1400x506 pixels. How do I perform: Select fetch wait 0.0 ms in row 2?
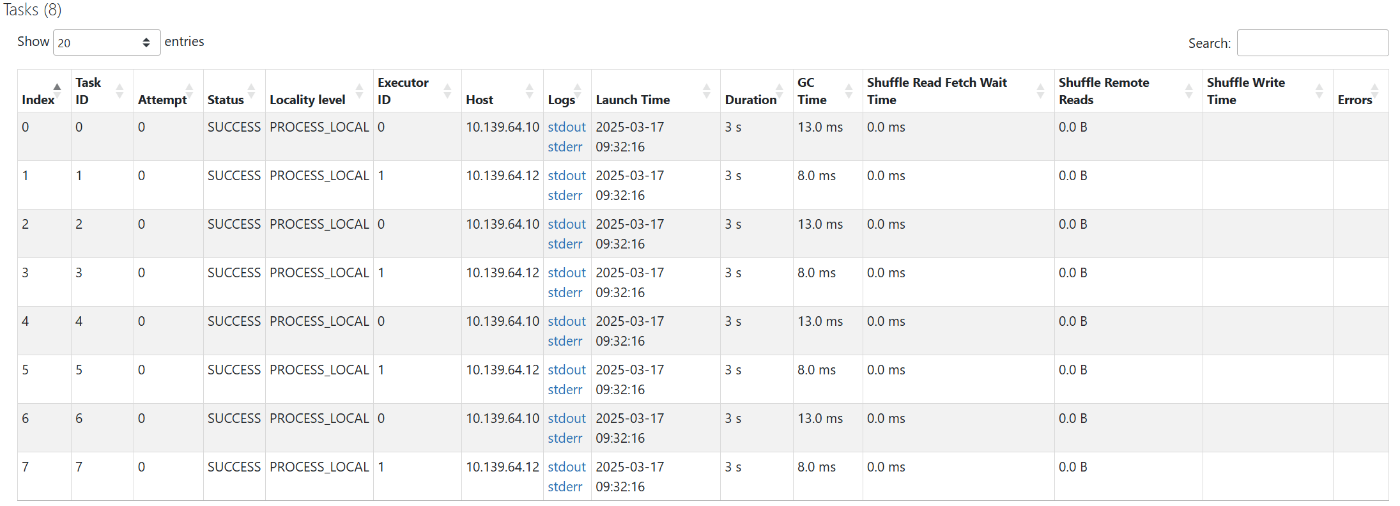click(x=886, y=224)
